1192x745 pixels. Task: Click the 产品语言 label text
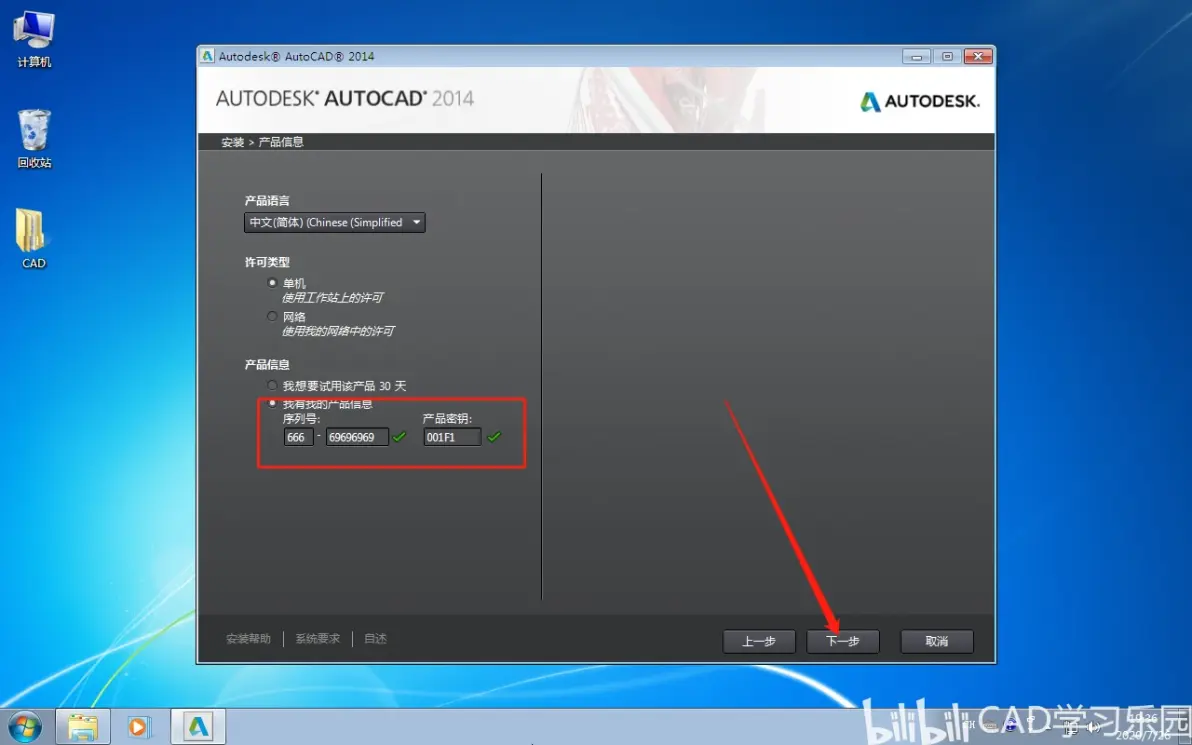(x=267, y=201)
